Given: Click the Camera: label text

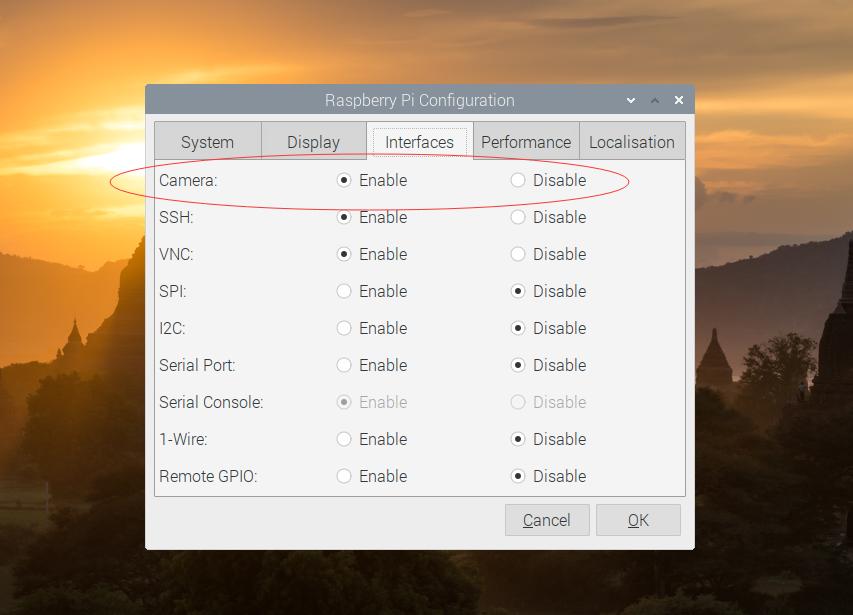Looking at the screenshot, I should [x=188, y=180].
